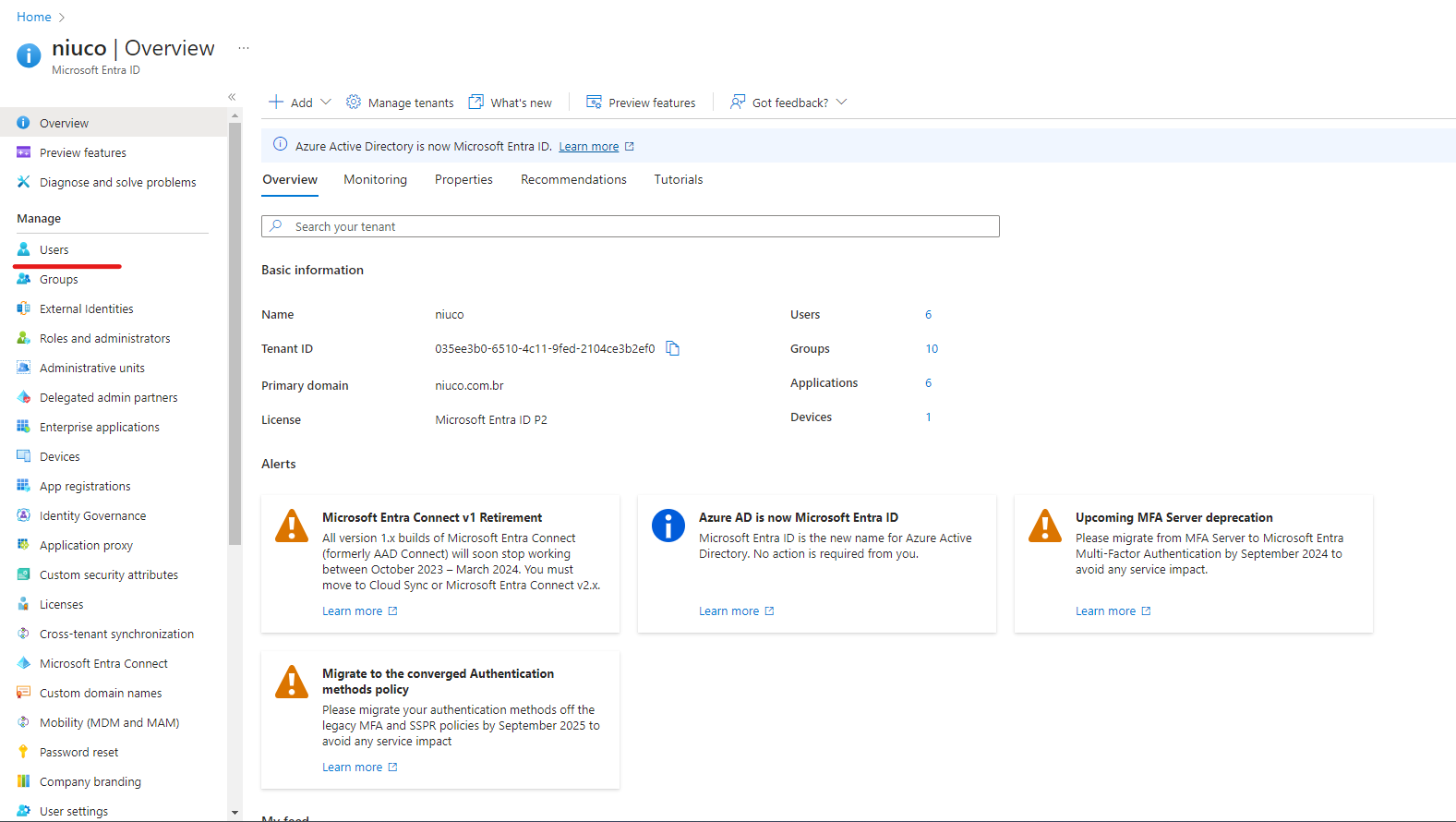Select External Identities icon in sidebar
Image resolution: width=1456 pixels, height=822 pixels.
click(24, 308)
